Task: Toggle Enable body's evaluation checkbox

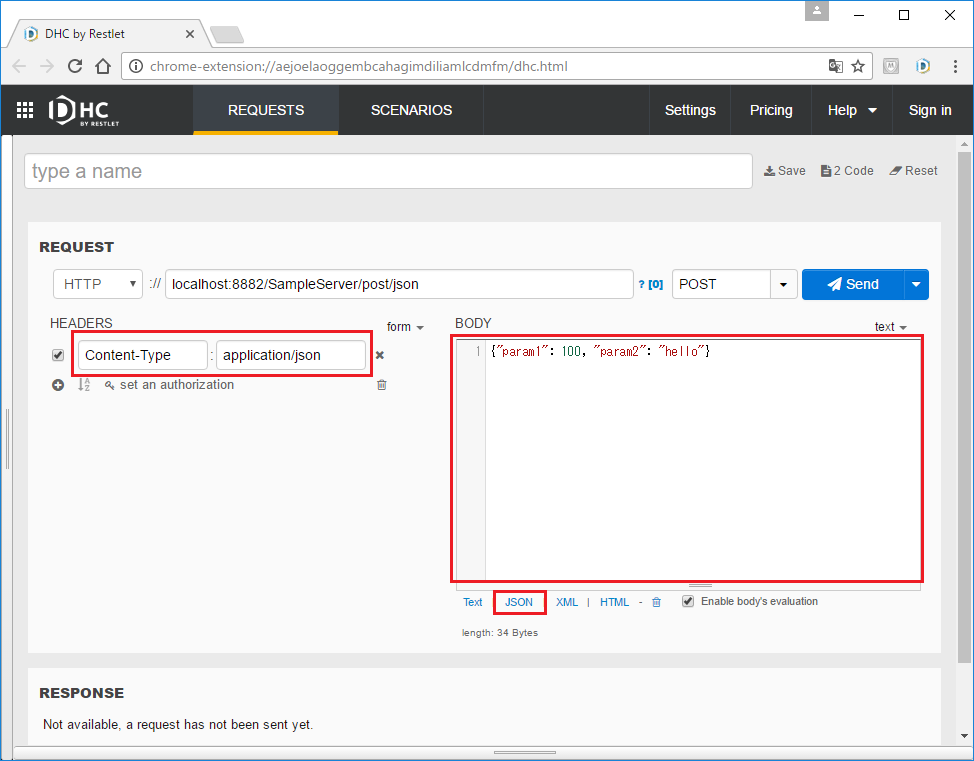Action: (x=688, y=601)
